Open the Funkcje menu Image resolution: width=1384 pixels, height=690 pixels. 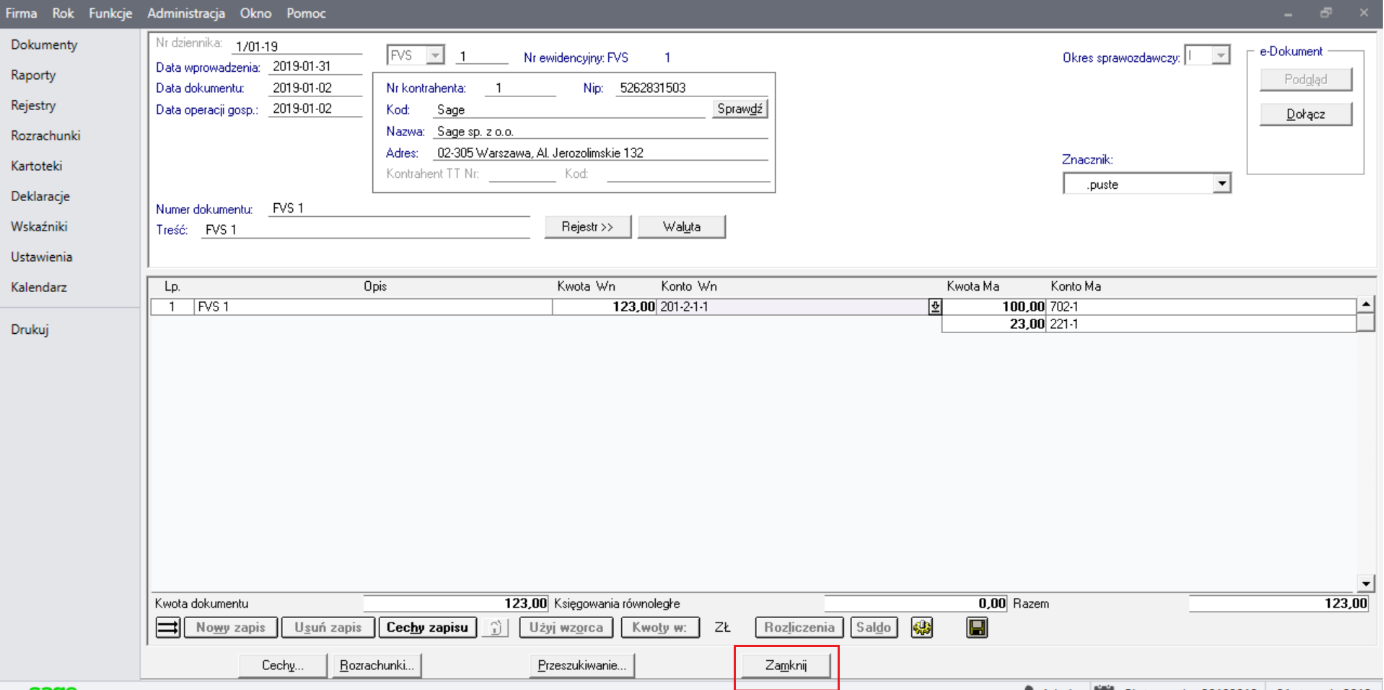(x=110, y=13)
